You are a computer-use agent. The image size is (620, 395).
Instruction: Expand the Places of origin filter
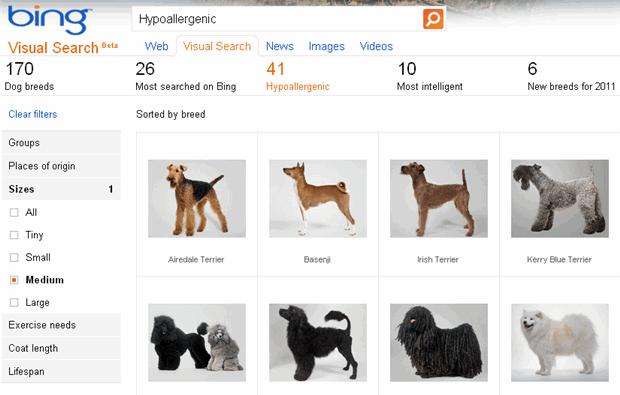click(61, 166)
